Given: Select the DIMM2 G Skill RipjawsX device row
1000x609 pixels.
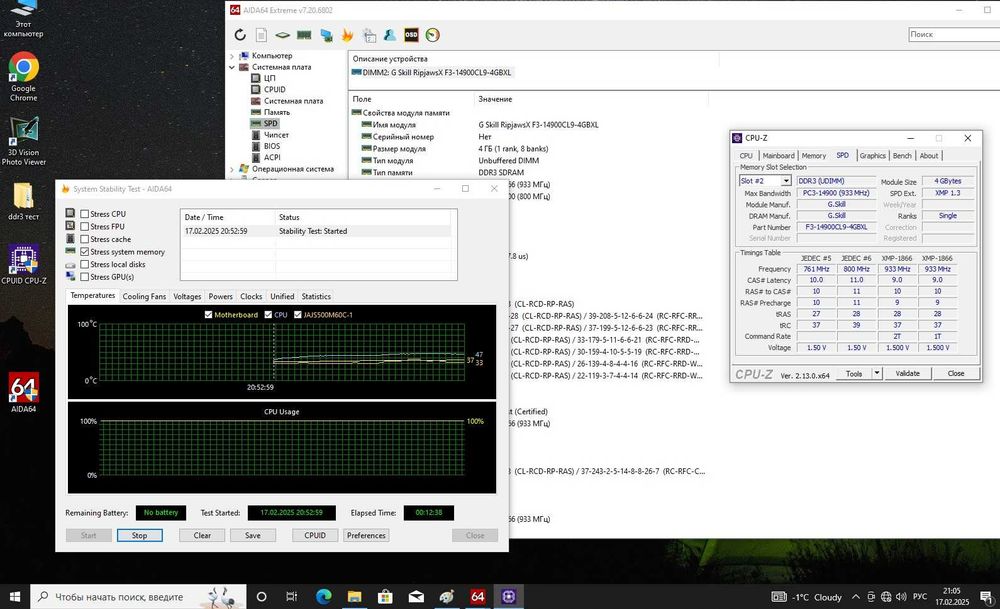Looking at the screenshot, I should (x=432, y=73).
